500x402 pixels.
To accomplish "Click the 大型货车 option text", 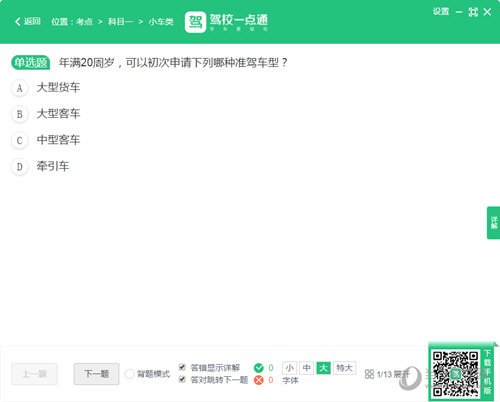I will coord(58,87).
